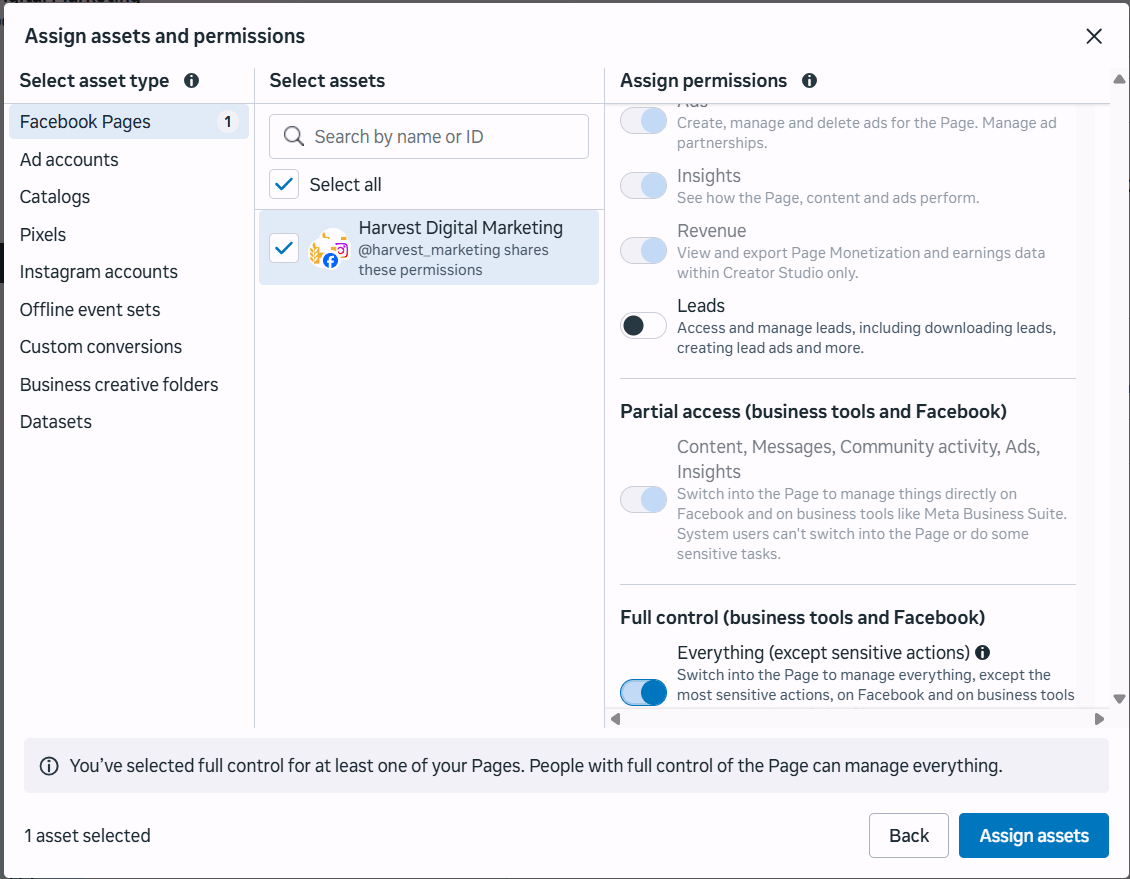This screenshot has width=1130, height=879.
Task: Click the permissions panel scroll up arrow
Action: pos(1119,79)
